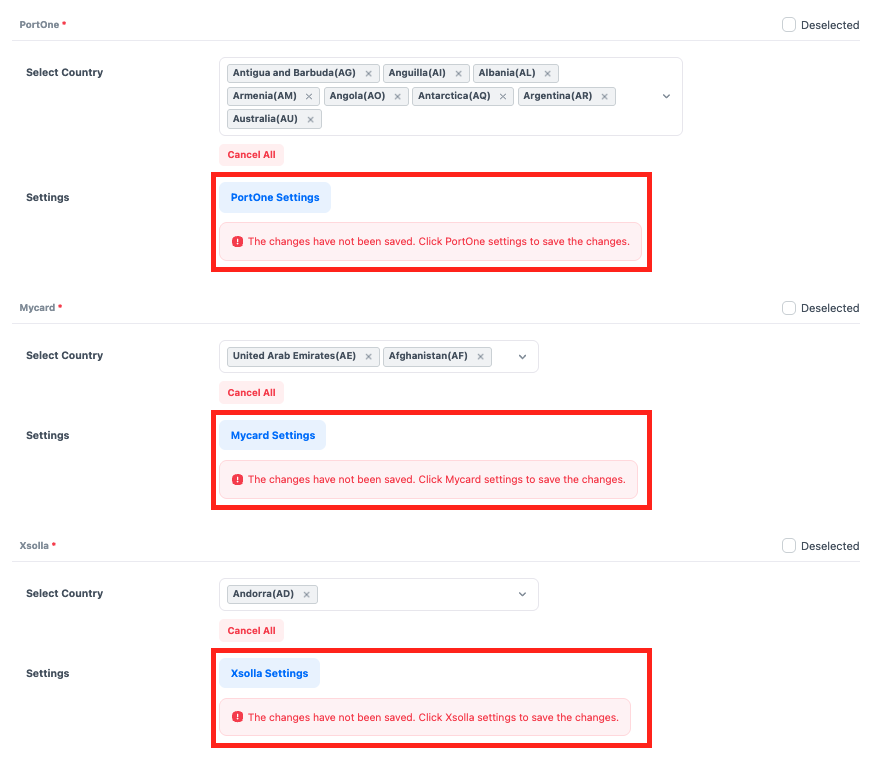The image size is (876, 778).
Task: Toggle the Mycard Deselected checkbox
Action: (x=789, y=308)
